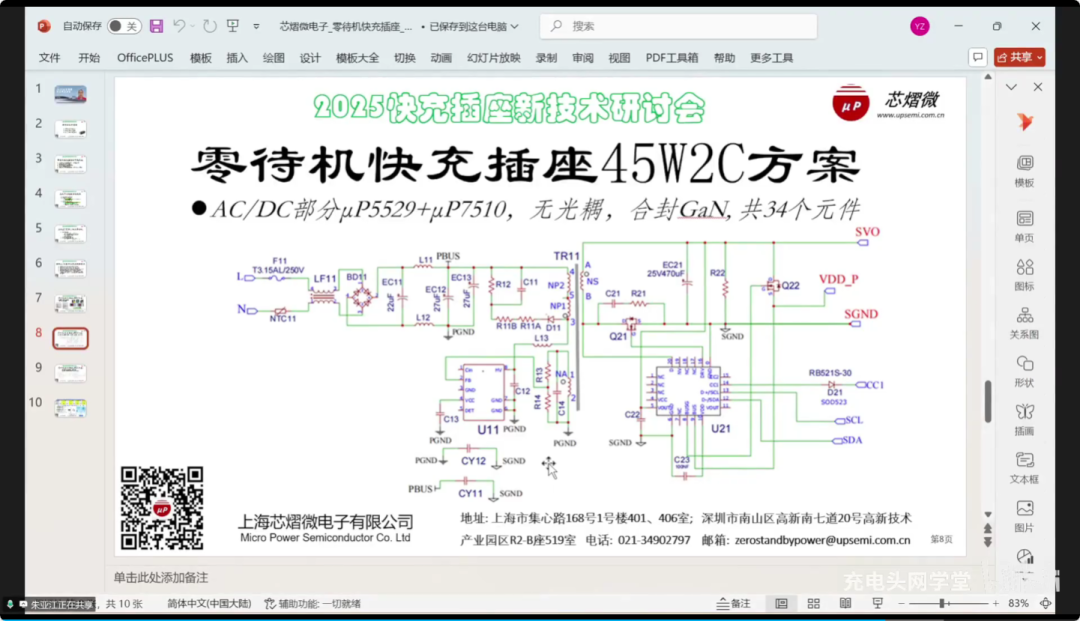Screen dimensions: 1080x621
Task: Open the quick access toolbar customize arrow
Action: coord(256,26)
